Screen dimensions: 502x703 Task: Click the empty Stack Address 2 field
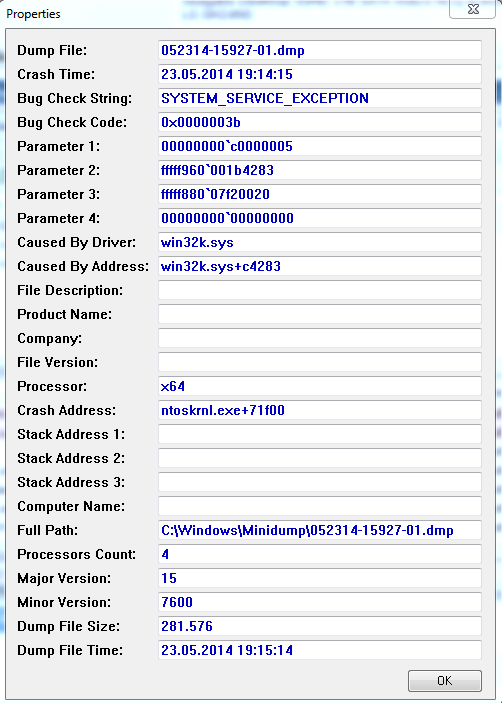click(x=320, y=458)
